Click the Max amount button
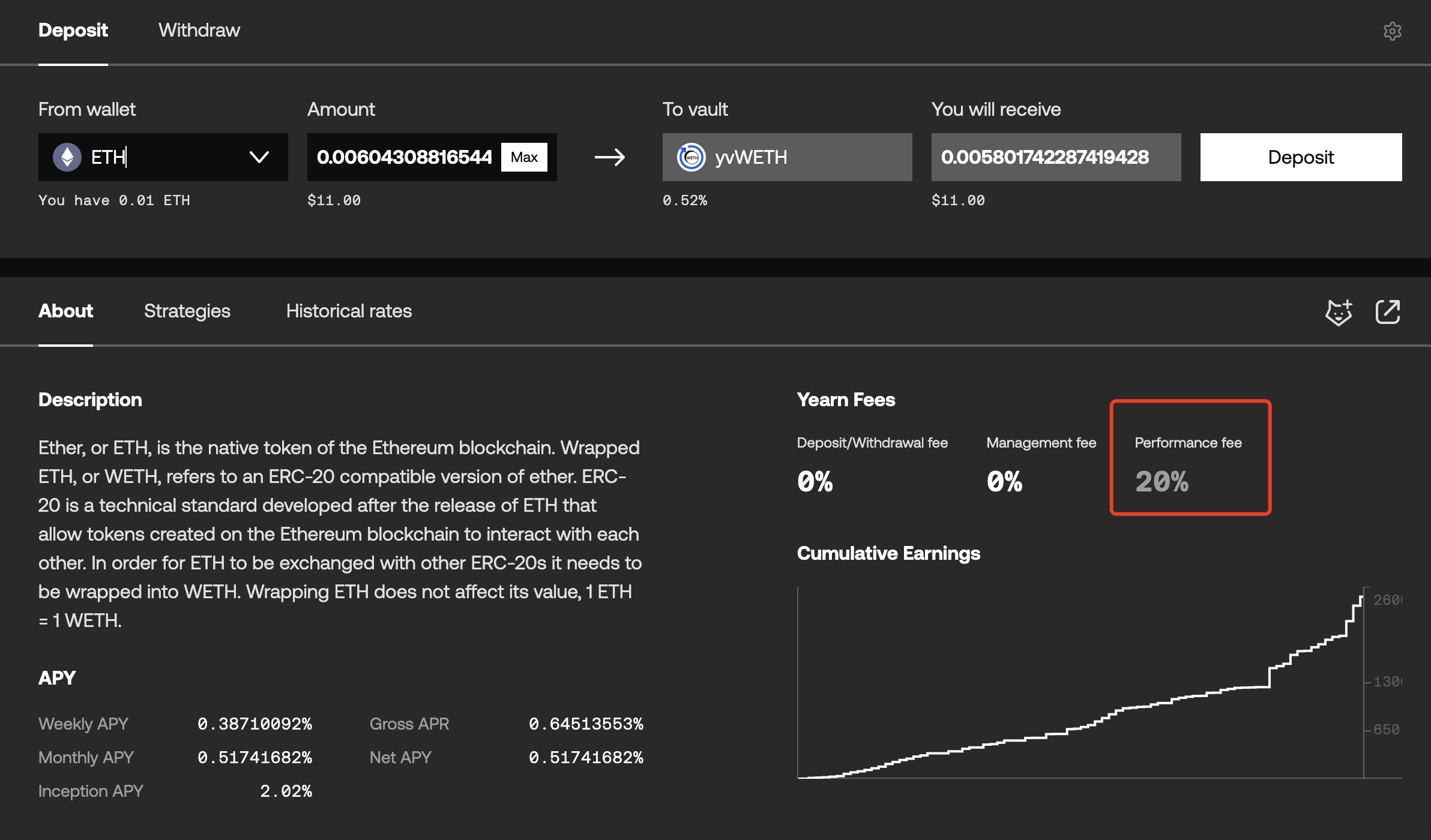The width and height of the screenshot is (1431, 840). pyautogui.click(x=524, y=157)
